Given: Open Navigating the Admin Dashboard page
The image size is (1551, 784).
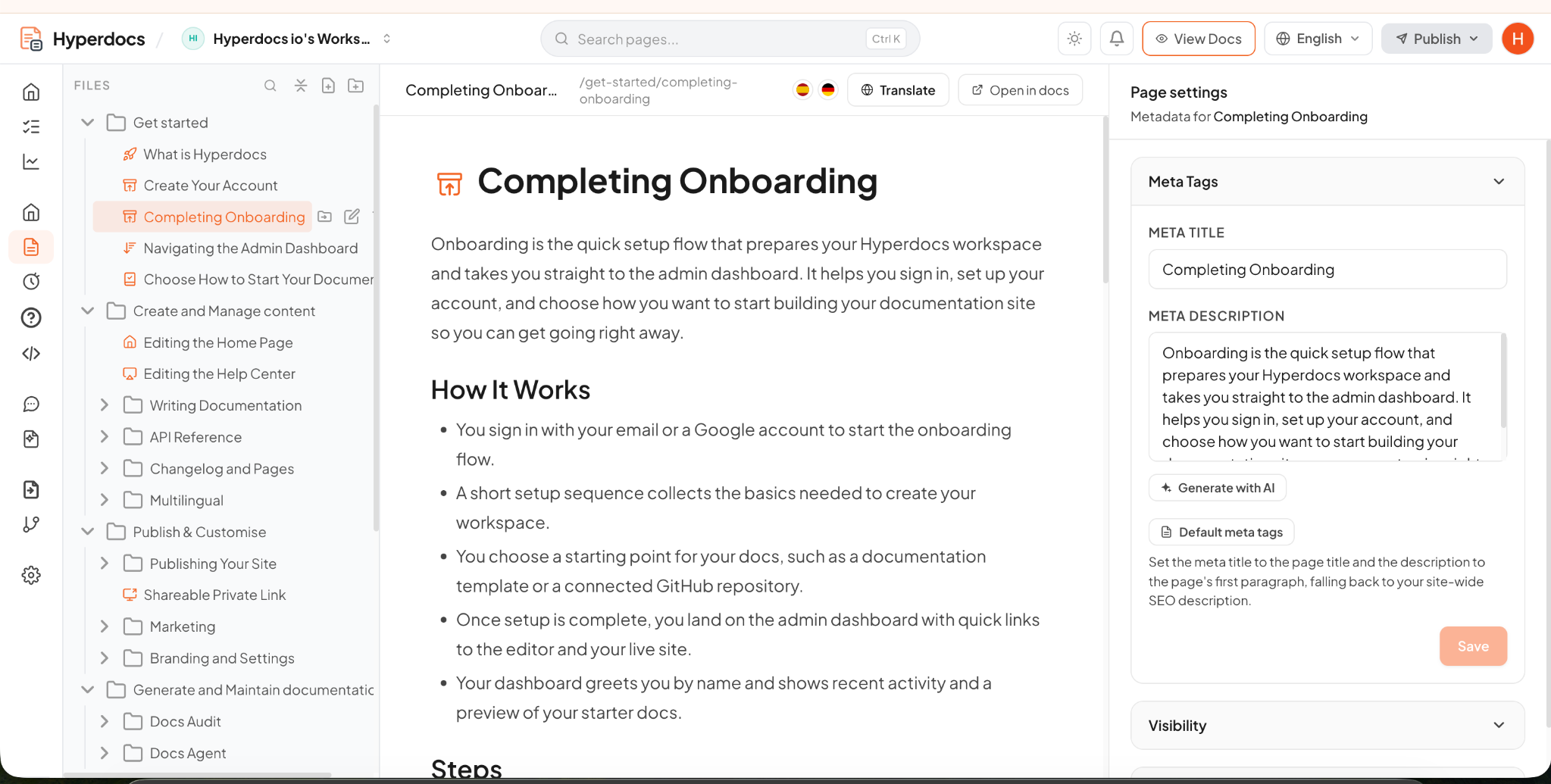Looking at the screenshot, I should point(250,248).
